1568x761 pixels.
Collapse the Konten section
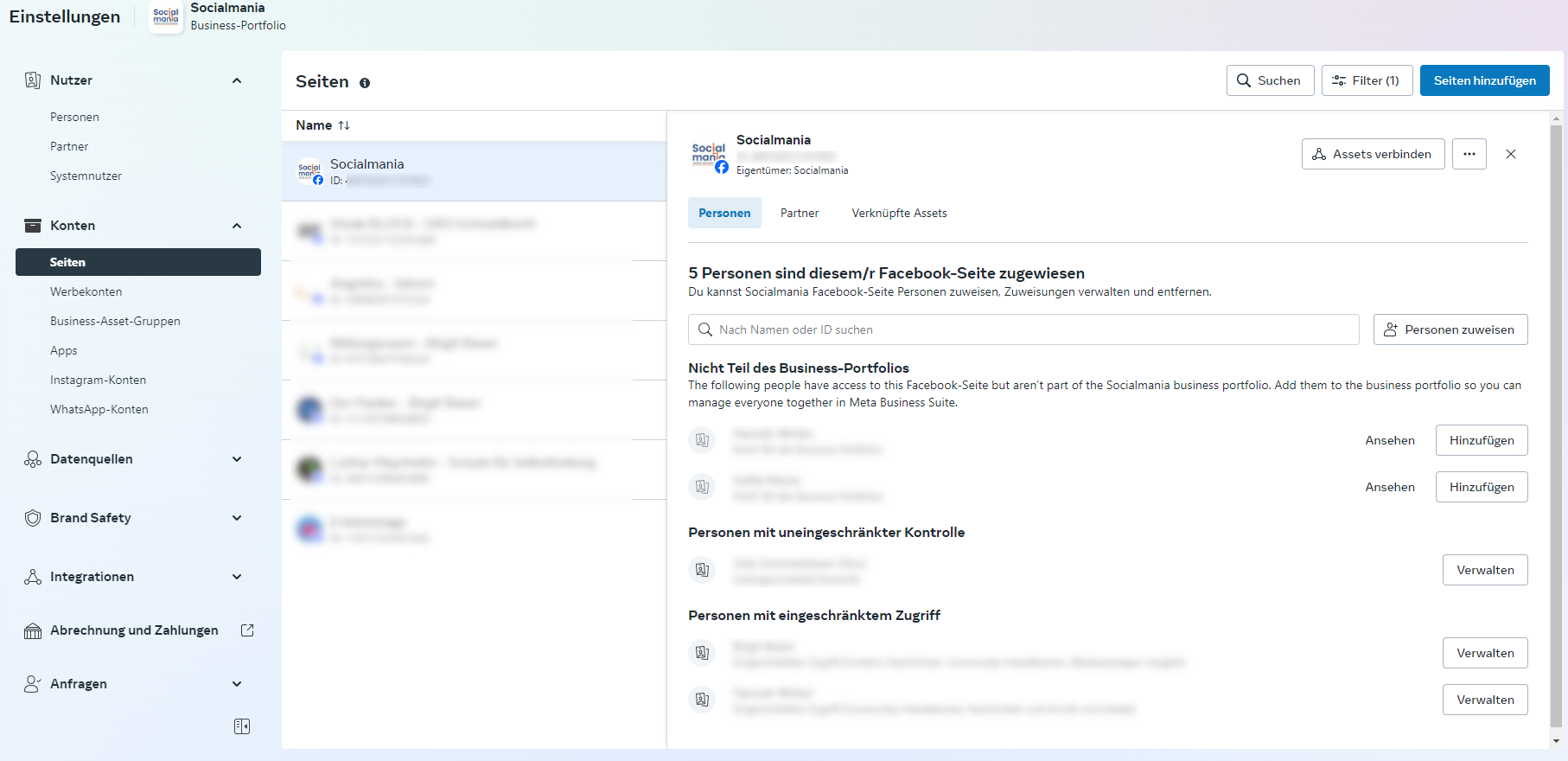click(x=237, y=226)
